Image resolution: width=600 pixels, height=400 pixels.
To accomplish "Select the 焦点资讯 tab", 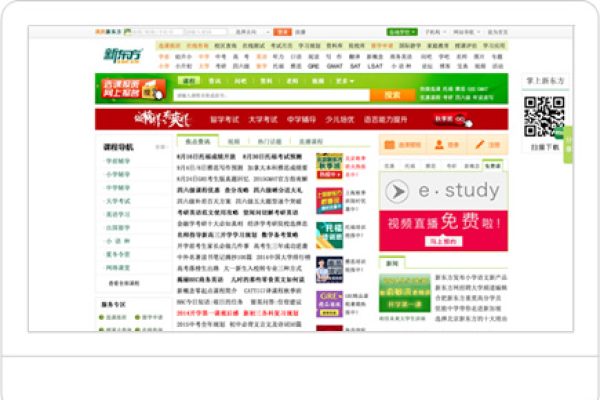I will point(197,142).
